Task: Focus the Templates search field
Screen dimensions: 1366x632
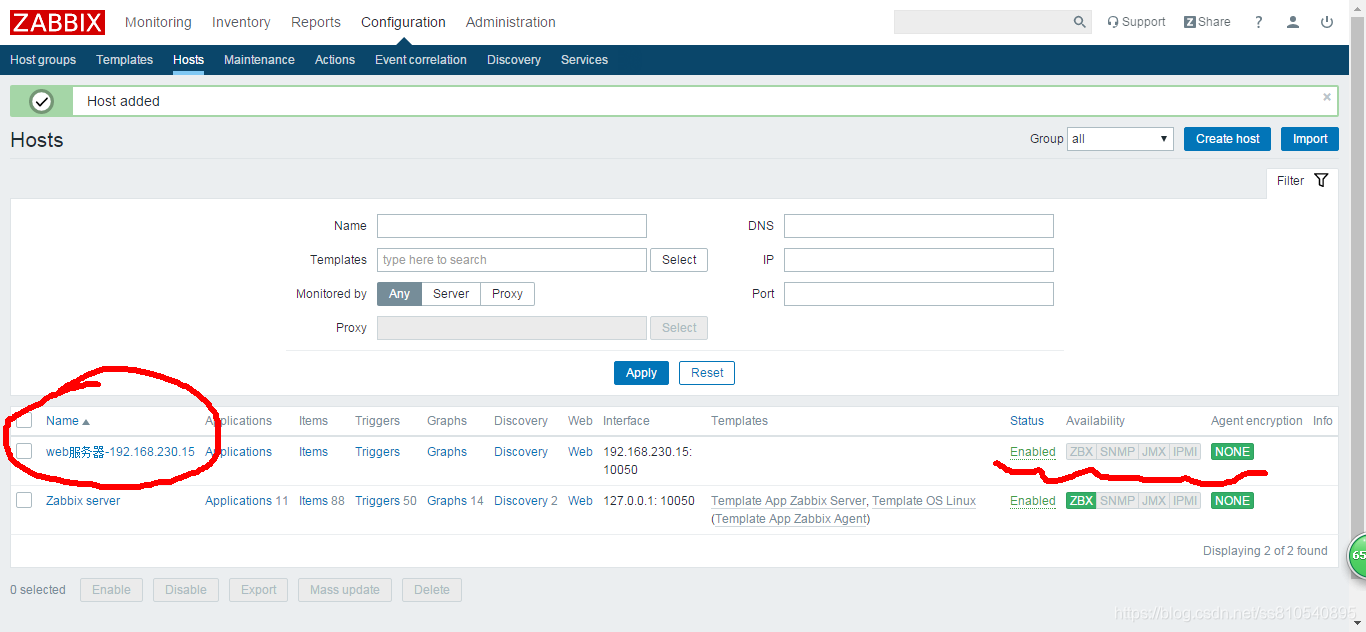Action: (512, 260)
